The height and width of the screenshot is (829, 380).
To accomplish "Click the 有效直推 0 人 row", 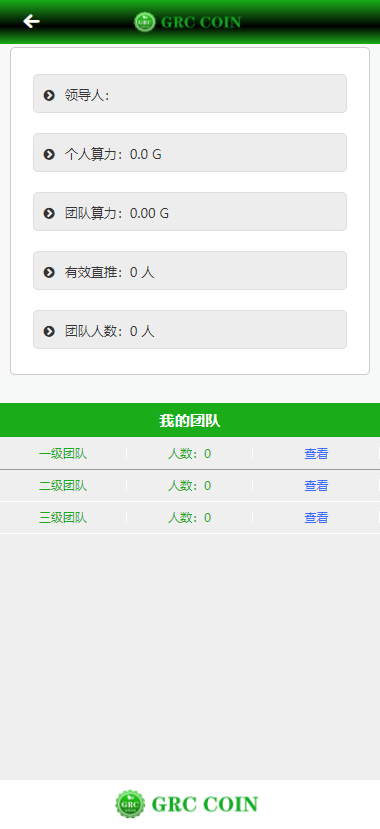I will [190, 271].
